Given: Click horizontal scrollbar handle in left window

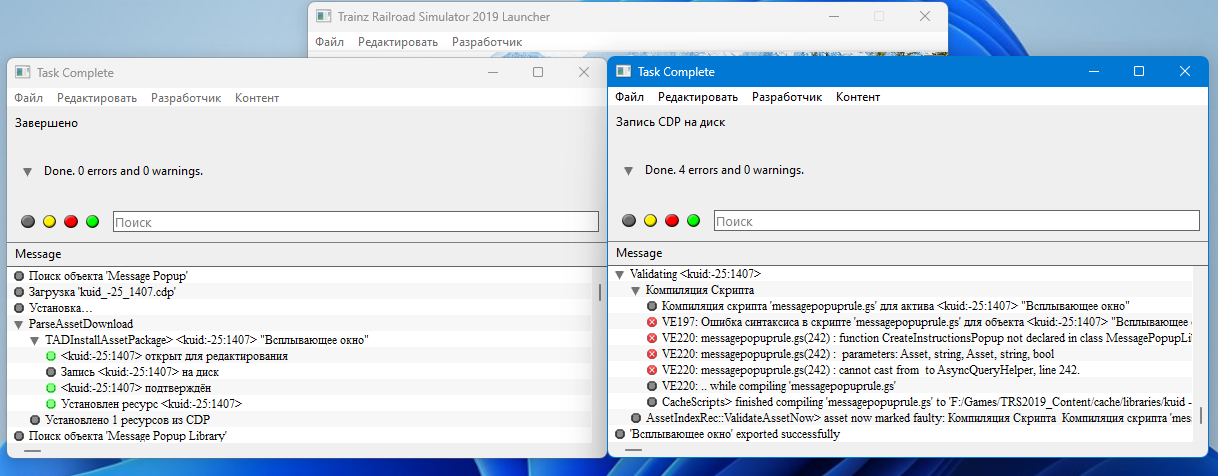Looking at the screenshot, I should (32, 451).
